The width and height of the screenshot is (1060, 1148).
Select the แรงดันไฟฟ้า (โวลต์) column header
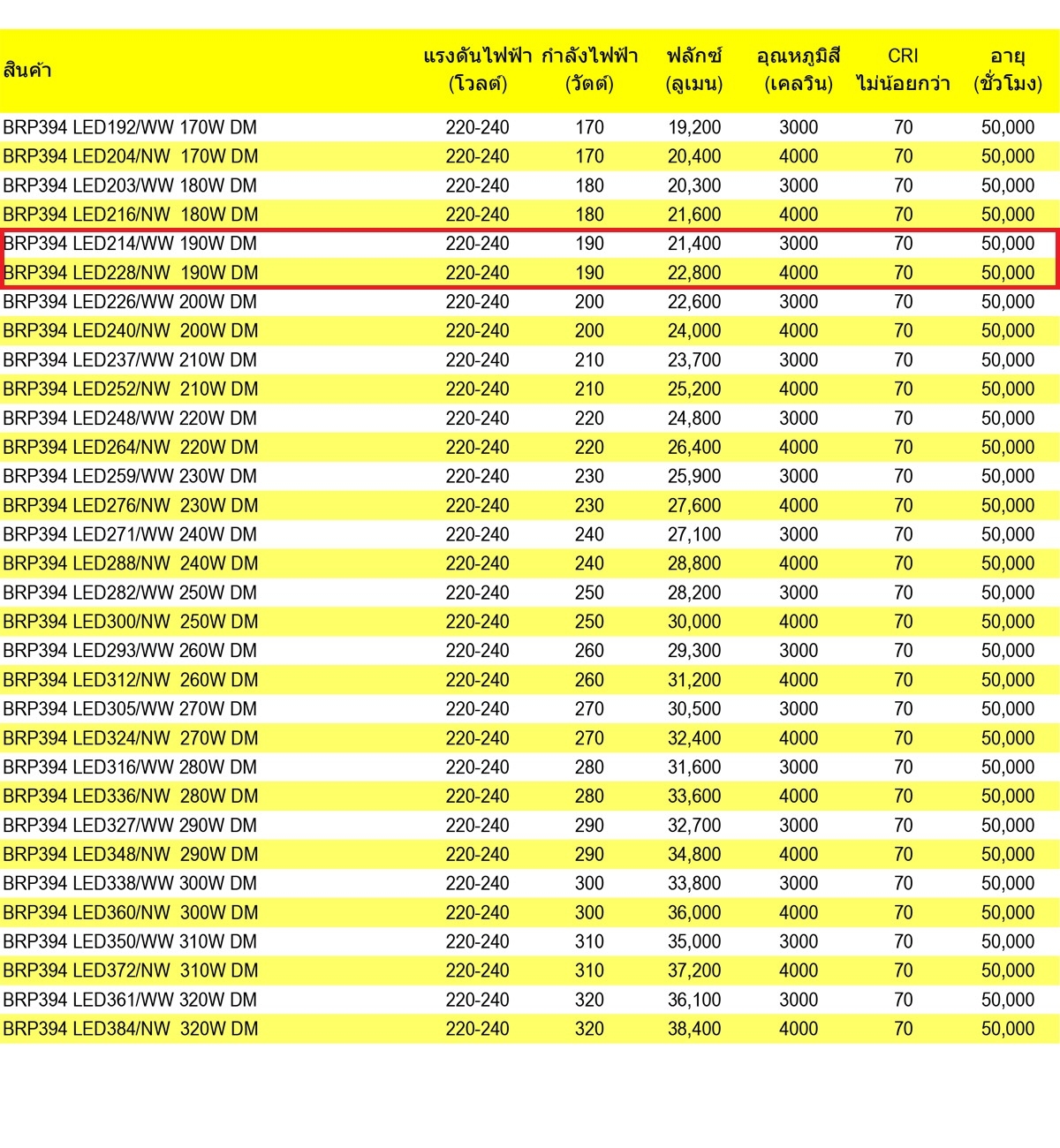pyautogui.click(x=477, y=71)
